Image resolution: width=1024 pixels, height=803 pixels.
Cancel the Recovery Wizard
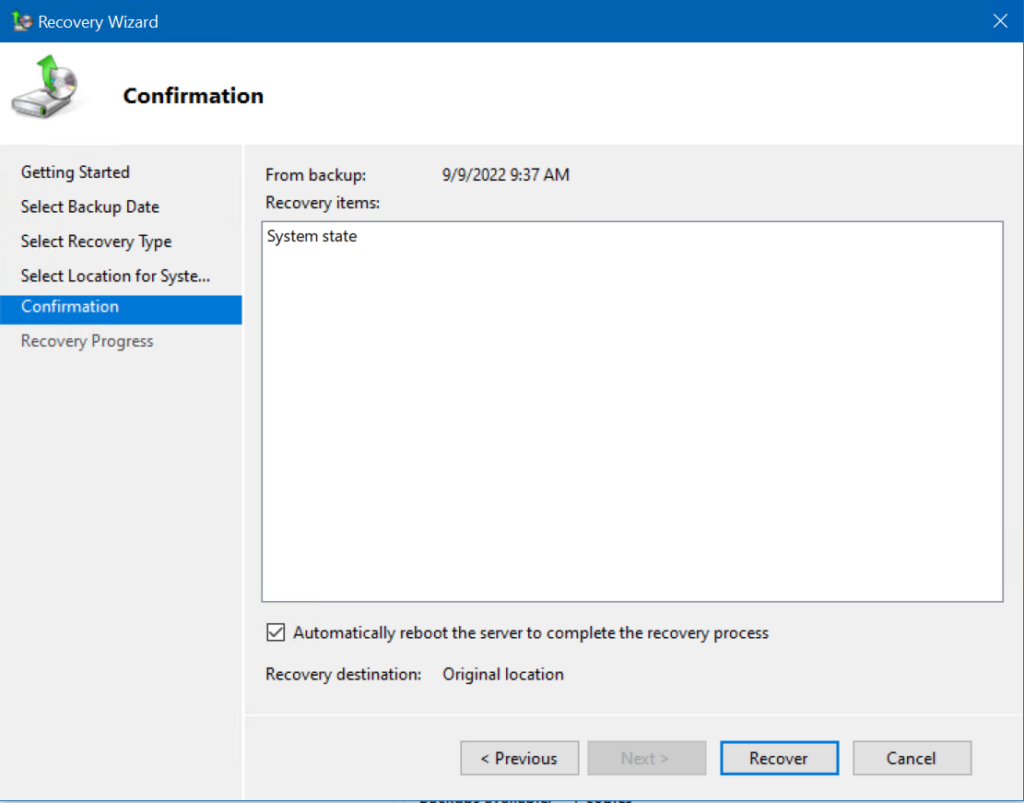point(912,758)
